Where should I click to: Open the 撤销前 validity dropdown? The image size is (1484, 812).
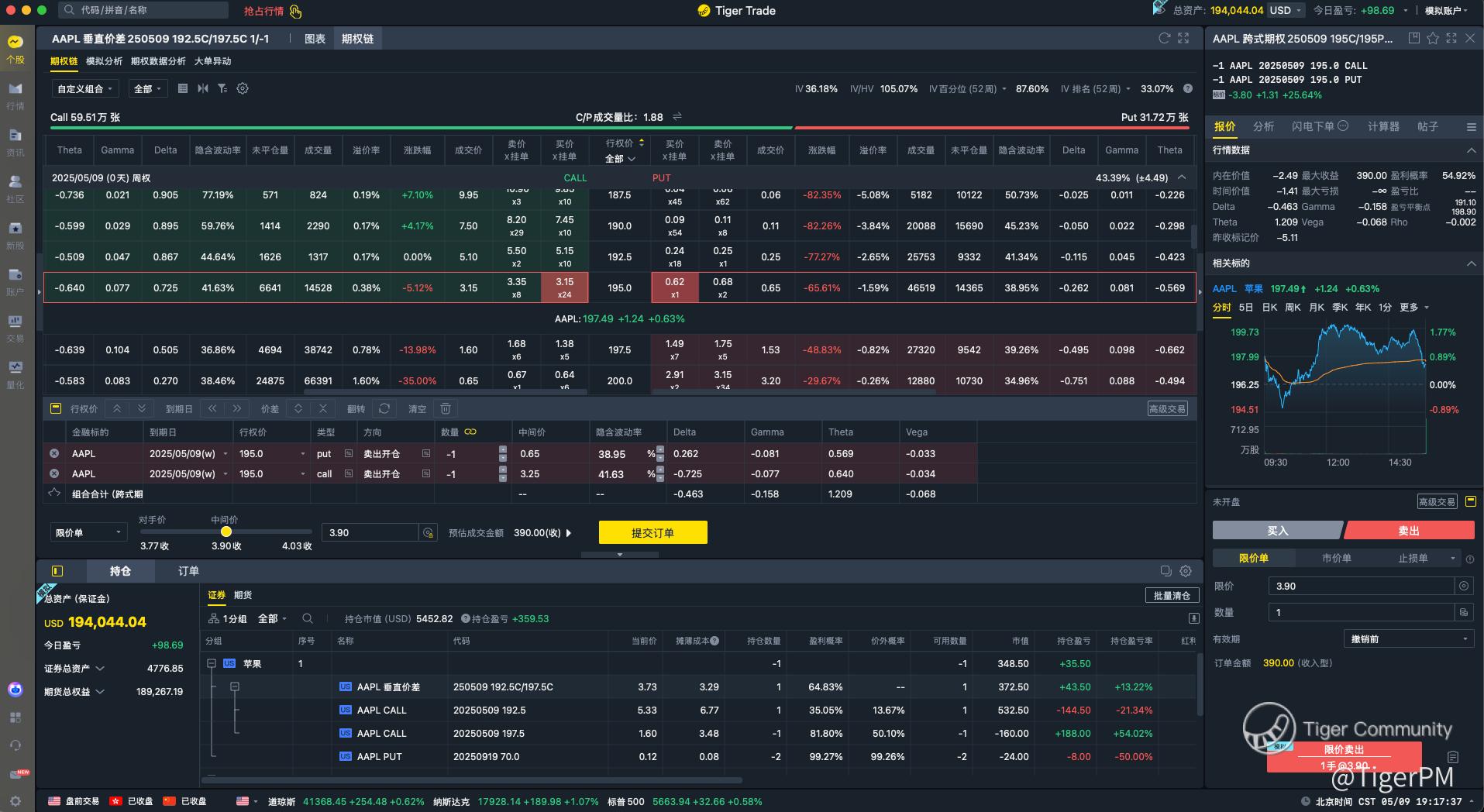pyautogui.click(x=1408, y=639)
